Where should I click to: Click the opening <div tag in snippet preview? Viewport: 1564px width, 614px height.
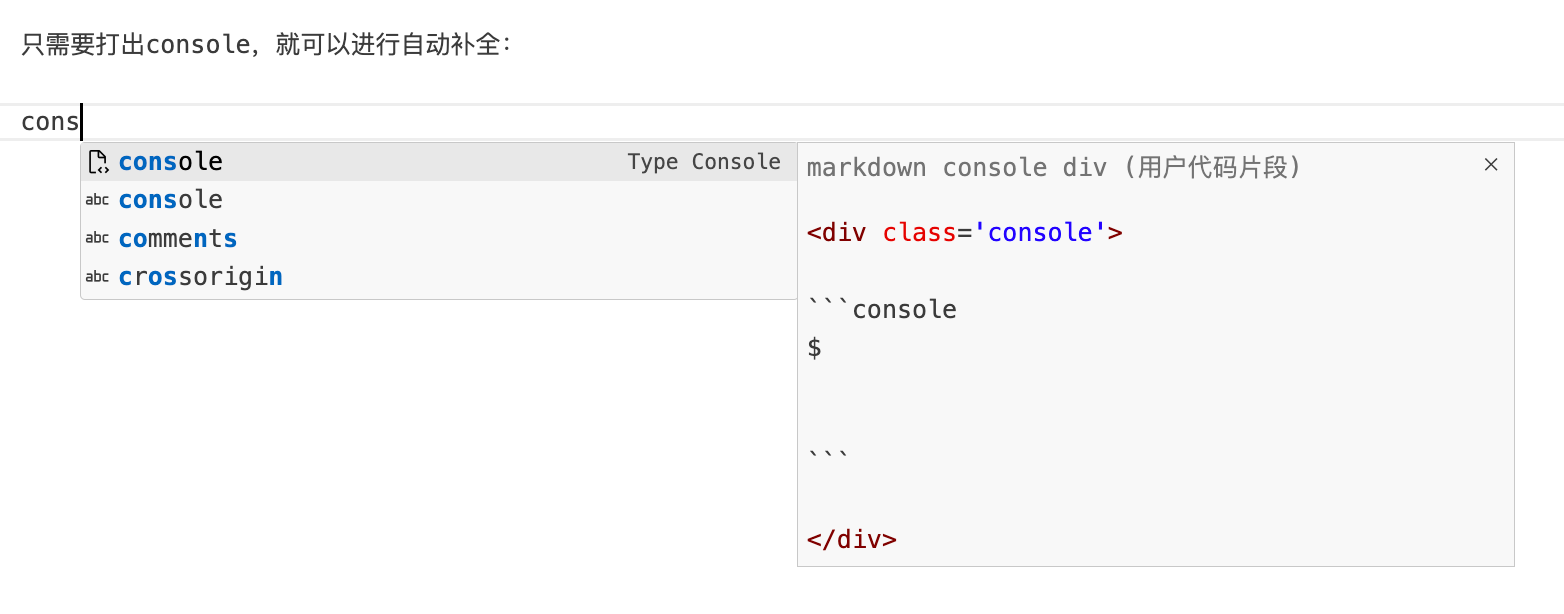[837, 233]
